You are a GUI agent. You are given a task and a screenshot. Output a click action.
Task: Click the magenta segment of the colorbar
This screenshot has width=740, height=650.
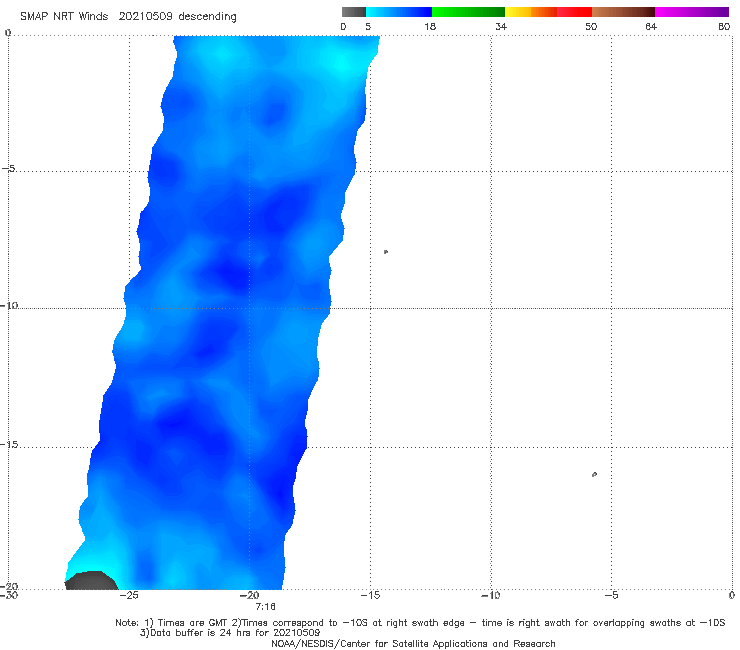(x=692, y=12)
